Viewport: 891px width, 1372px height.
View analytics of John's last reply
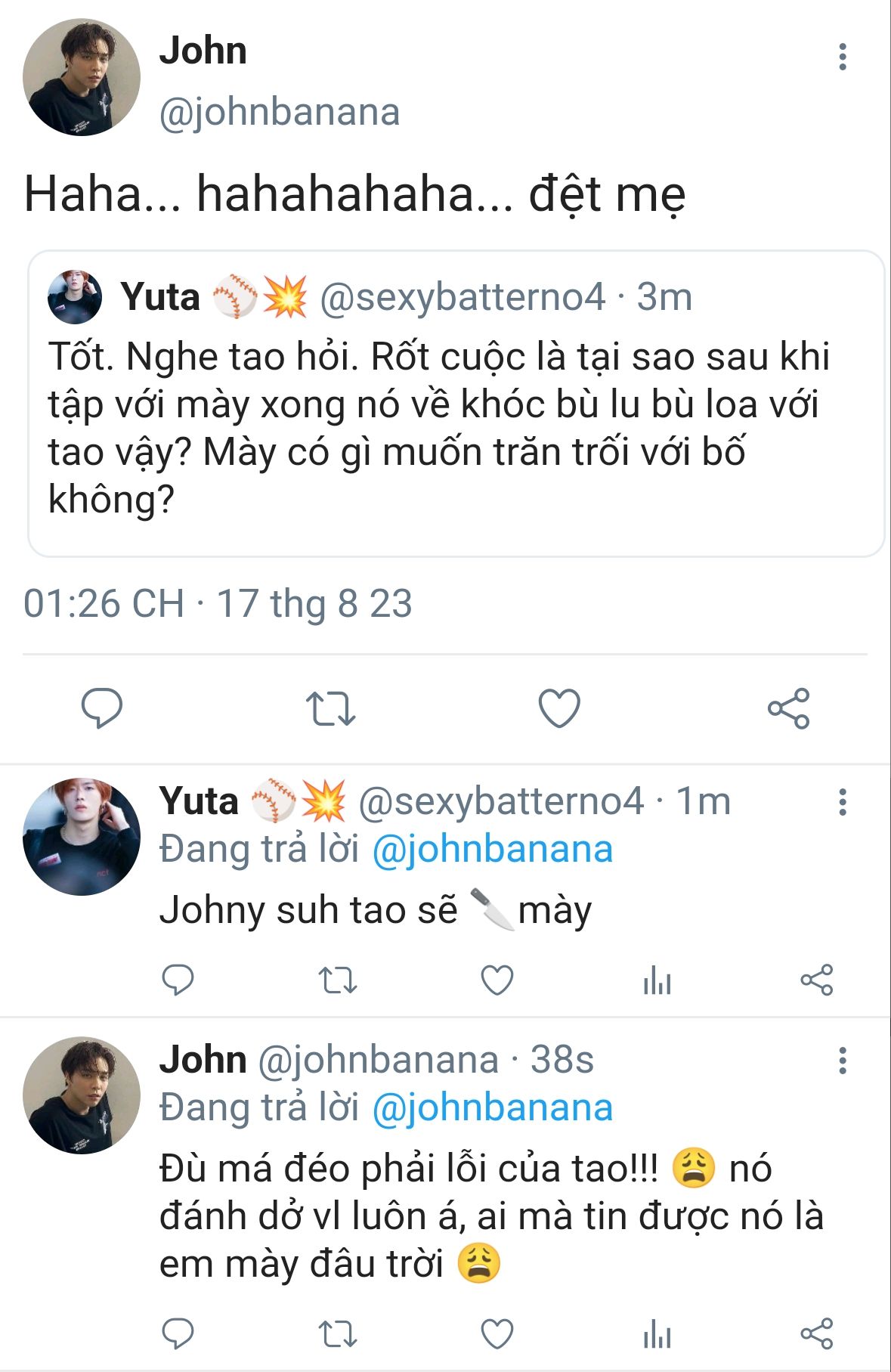tap(657, 1335)
